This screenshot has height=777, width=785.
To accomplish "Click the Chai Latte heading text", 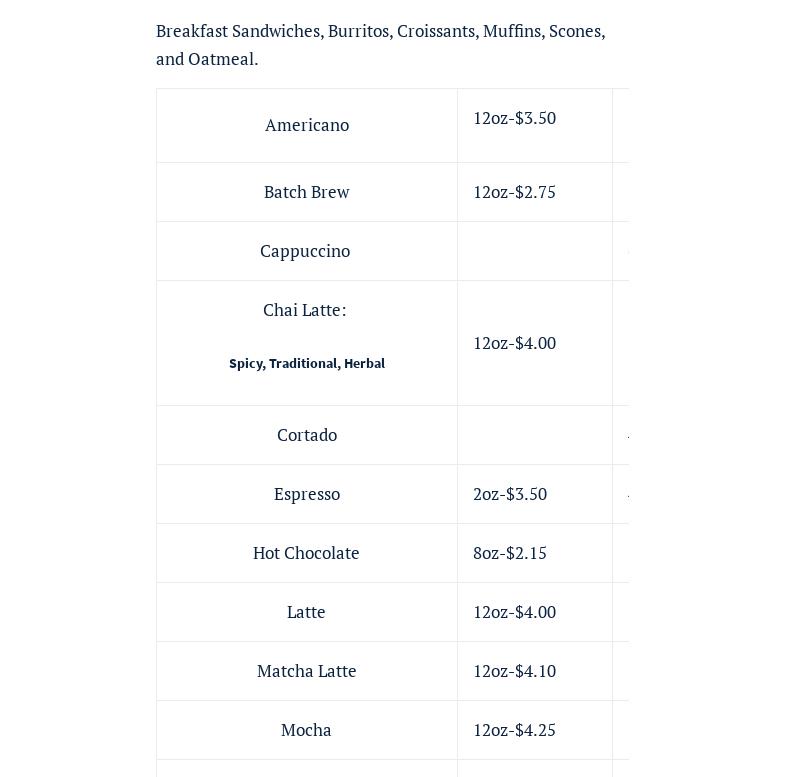I will point(305,310).
